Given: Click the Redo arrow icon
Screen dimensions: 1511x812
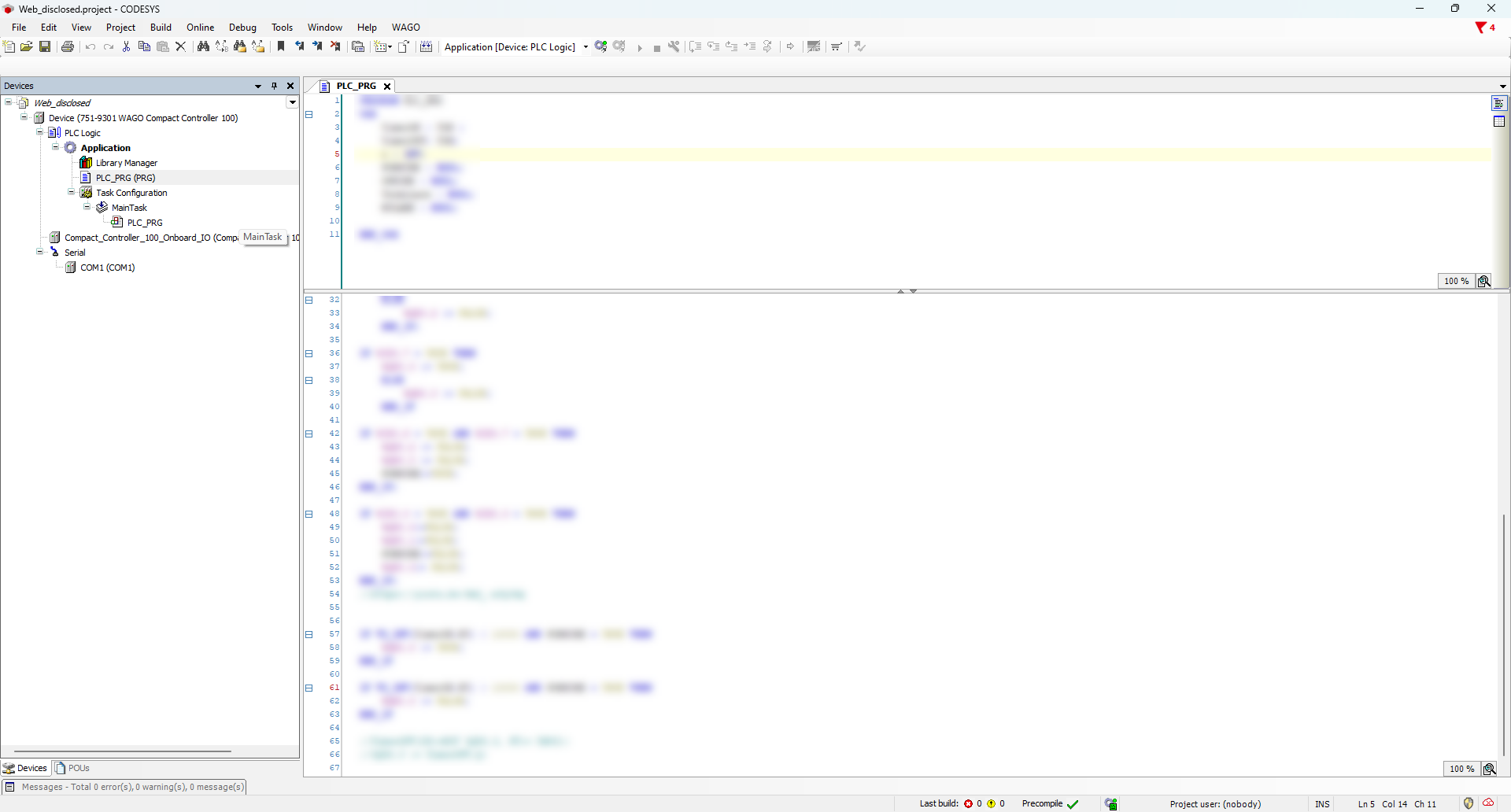Looking at the screenshot, I should click(109, 46).
